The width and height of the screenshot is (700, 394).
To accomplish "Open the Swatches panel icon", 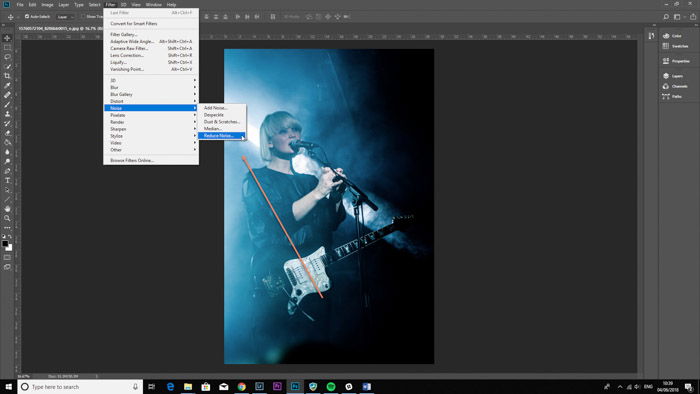I will [x=666, y=46].
